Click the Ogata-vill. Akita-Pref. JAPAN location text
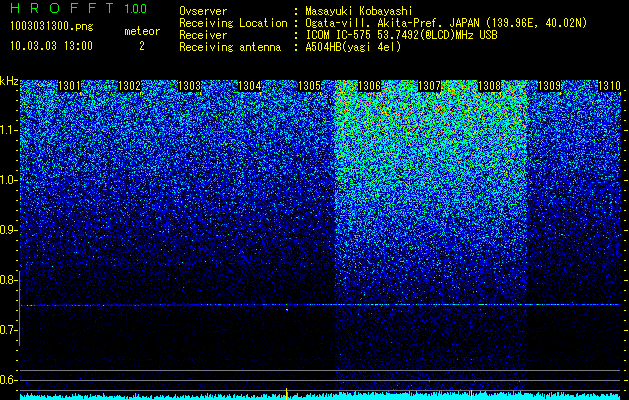The width and height of the screenshot is (629, 400). tap(446, 23)
